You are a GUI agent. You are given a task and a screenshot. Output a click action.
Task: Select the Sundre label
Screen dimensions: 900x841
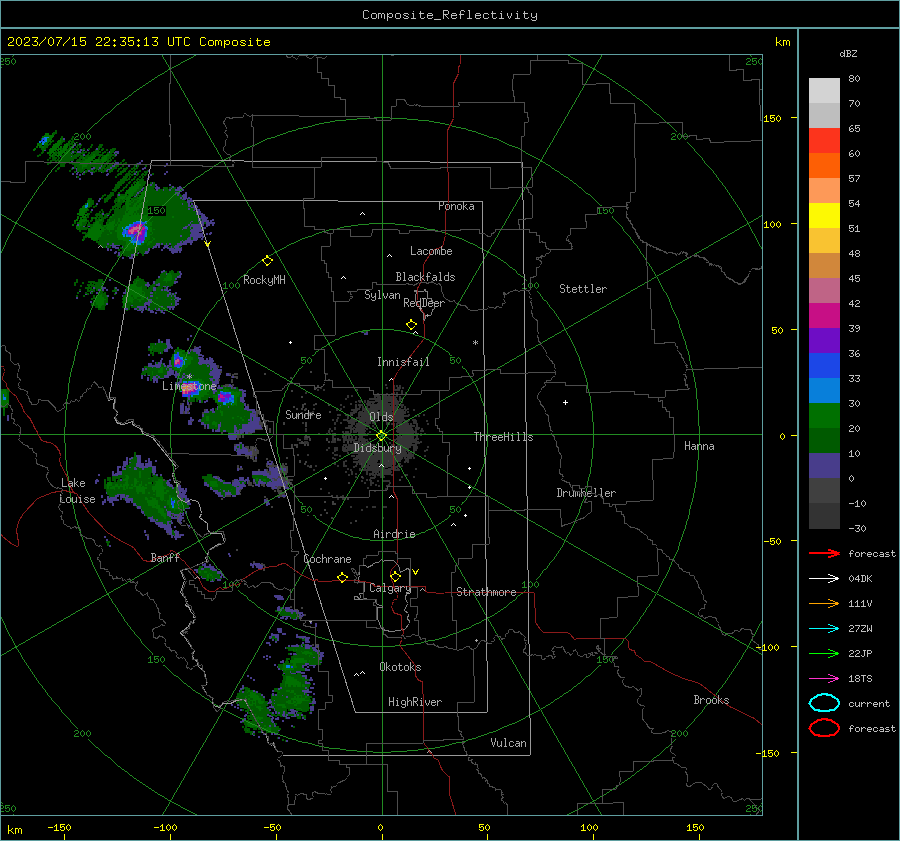(303, 414)
